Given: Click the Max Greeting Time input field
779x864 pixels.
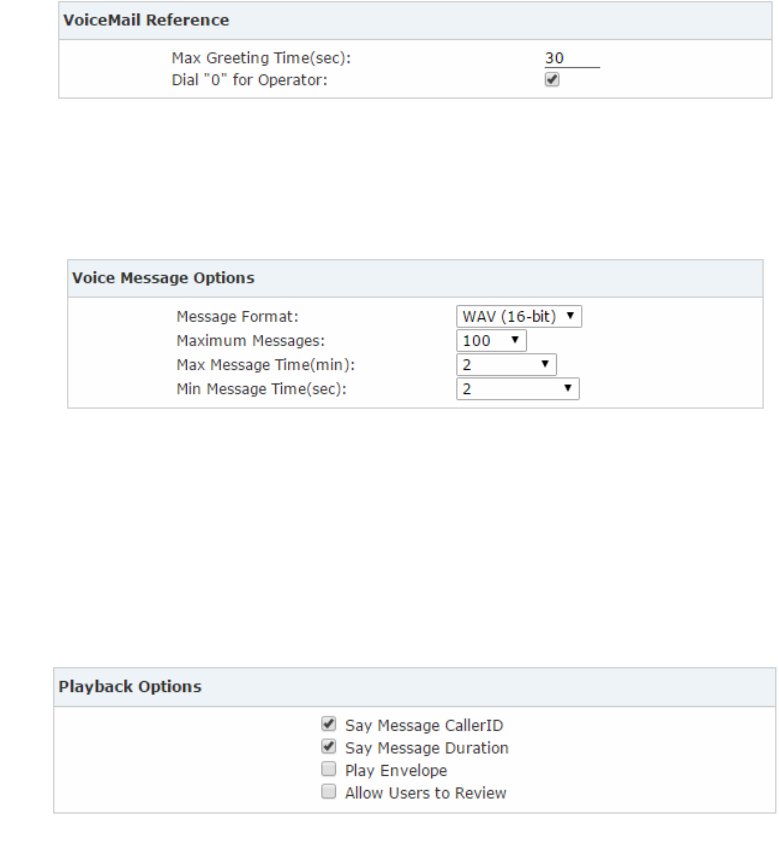Looking at the screenshot, I should (571, 59).
